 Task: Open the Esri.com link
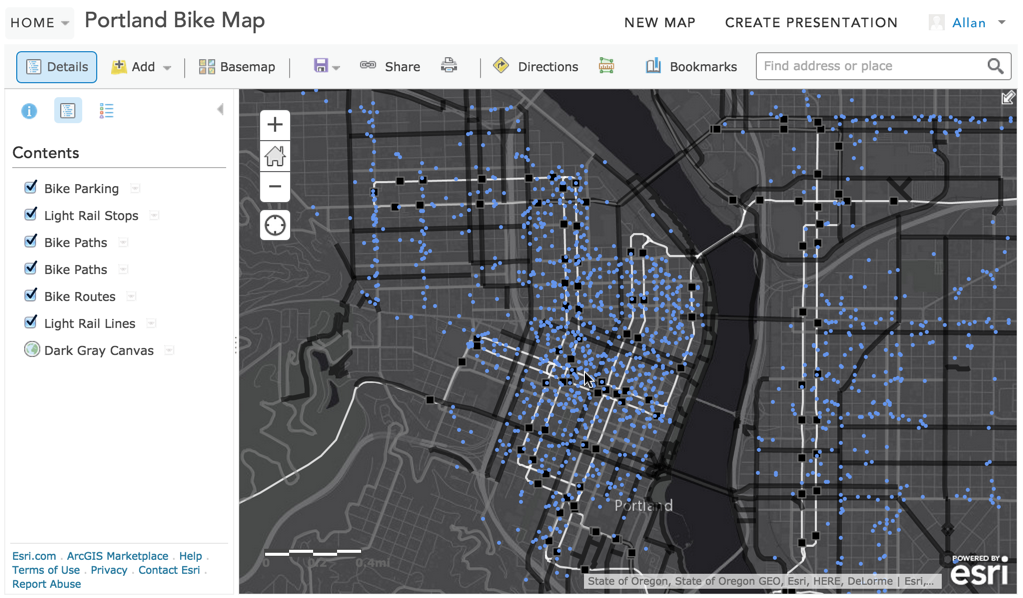[x=34, y=556]
